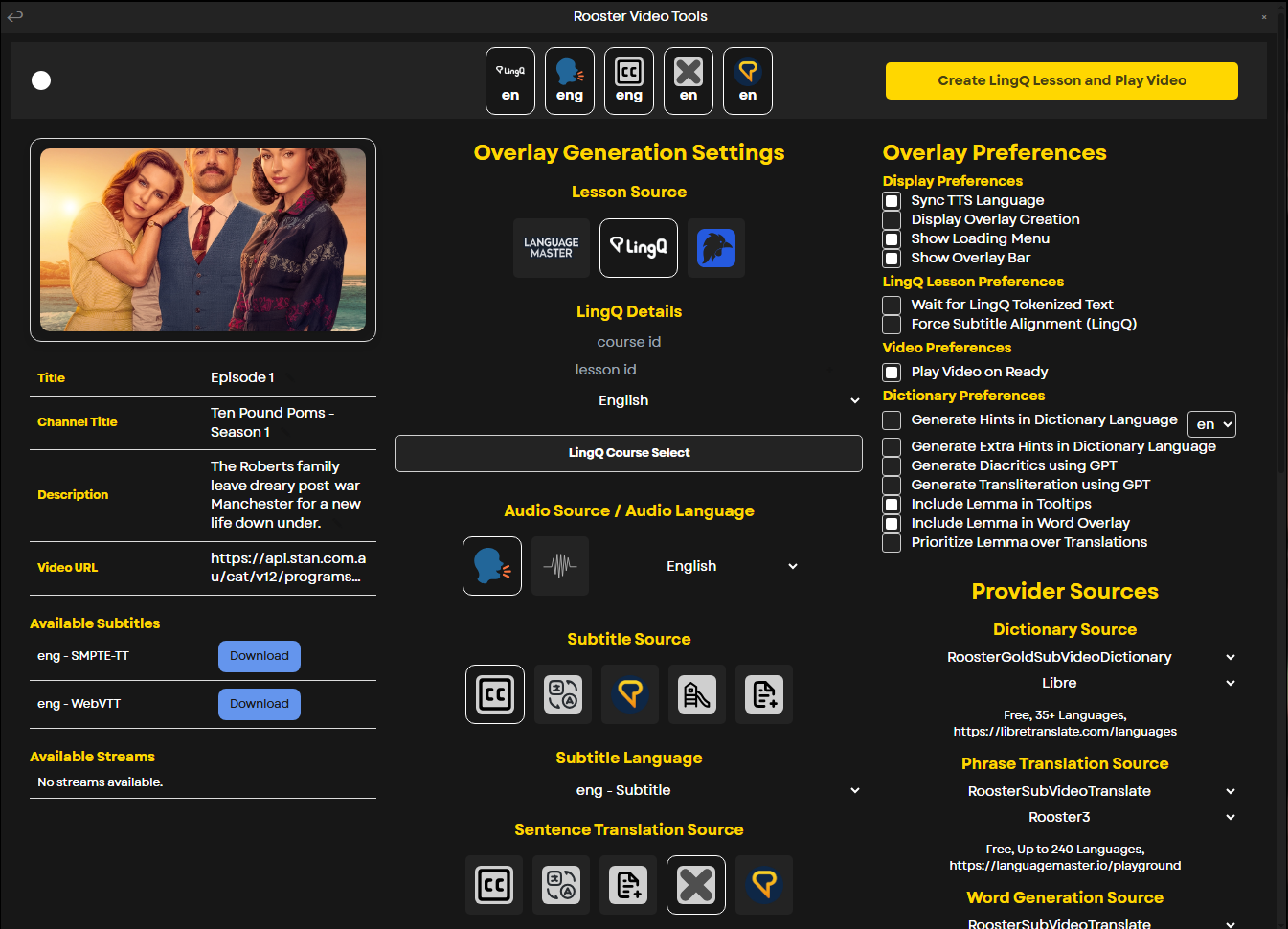Viewport: 1288px width, 929px height.
Task: Select document-with-pen icon under Subtitle Source
Action: pyautogui.click(x=697, y=694)
